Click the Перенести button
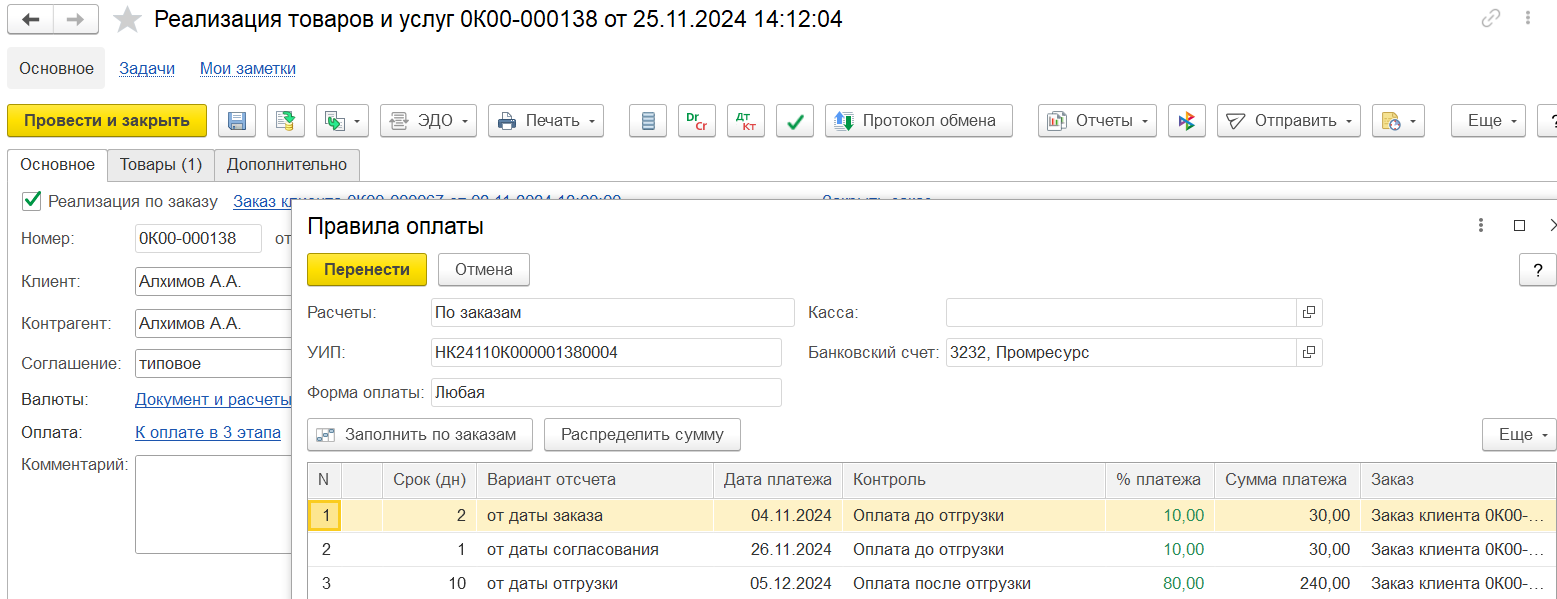Image resolution: width=1557 pixels, height=599 pixels. (x=367, y=269)
